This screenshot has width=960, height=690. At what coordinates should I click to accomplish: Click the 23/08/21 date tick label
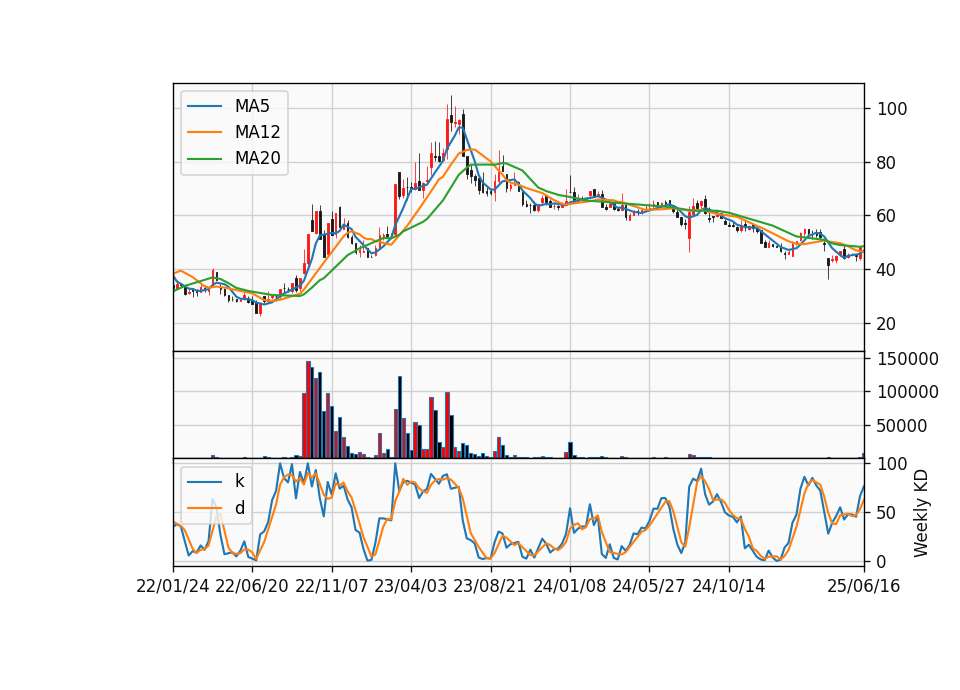(x=490, y=587)
